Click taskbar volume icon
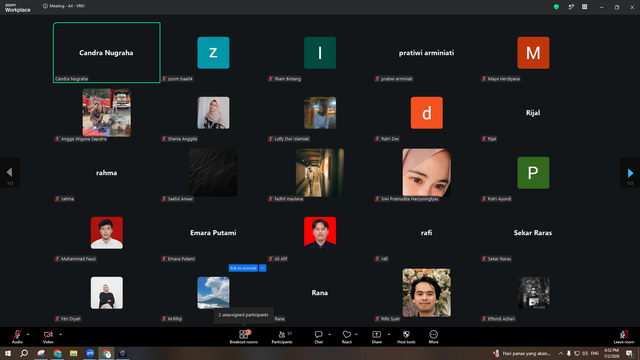This screenshot has width=640, height=360. point(585,353)
